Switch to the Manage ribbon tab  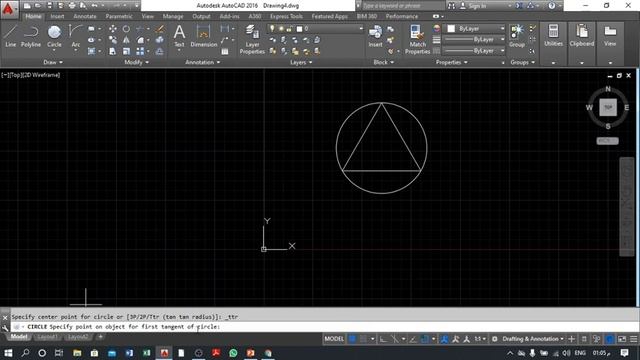173,16
